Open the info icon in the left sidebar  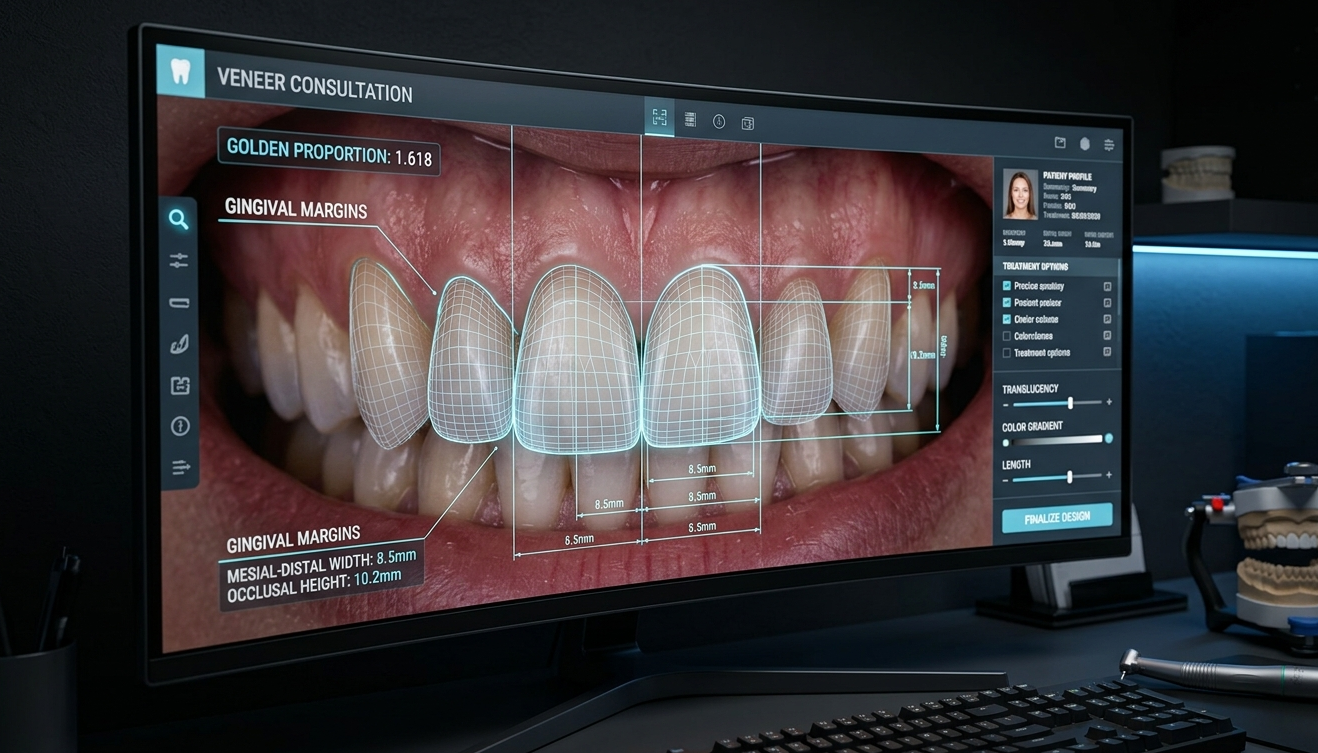coord(180,427)
